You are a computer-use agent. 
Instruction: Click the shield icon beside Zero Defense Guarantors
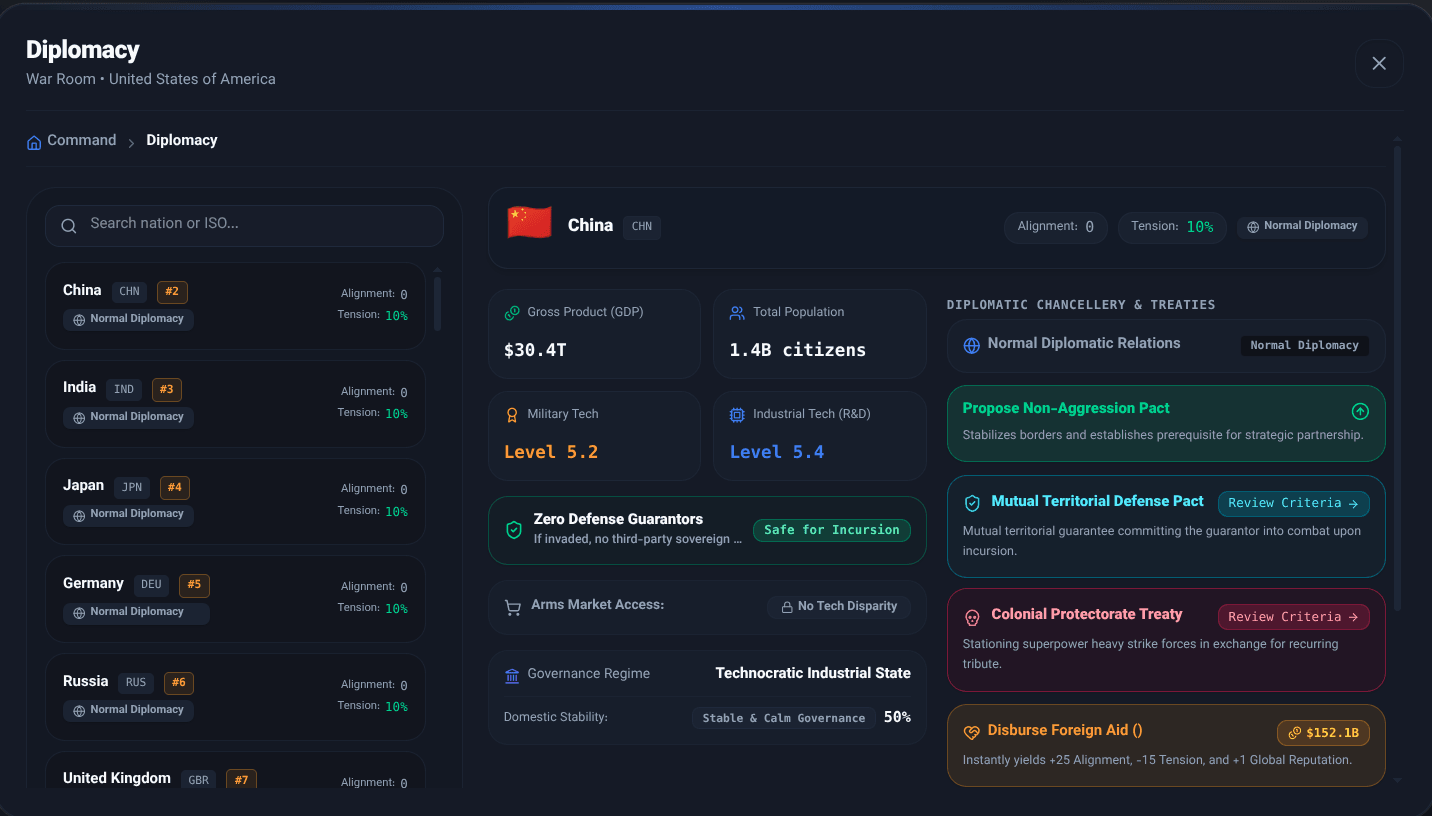click(x=514, y=530)
